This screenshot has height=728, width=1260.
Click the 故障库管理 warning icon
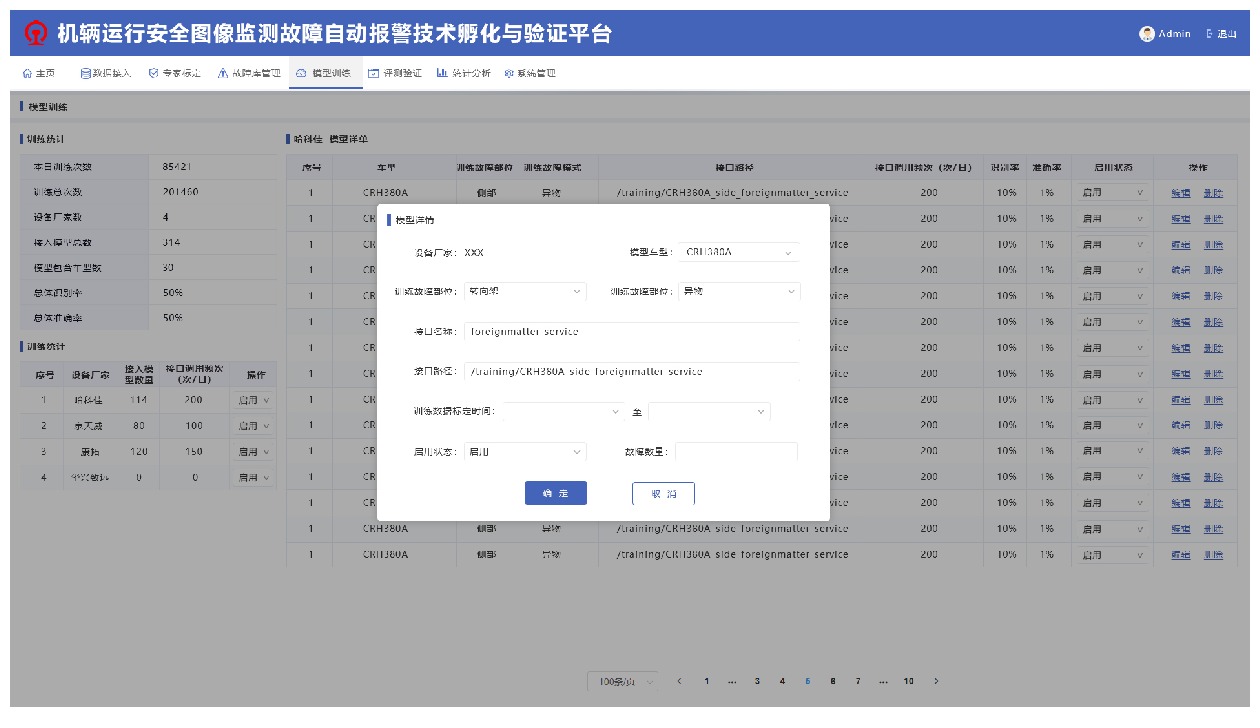point(223,73)
